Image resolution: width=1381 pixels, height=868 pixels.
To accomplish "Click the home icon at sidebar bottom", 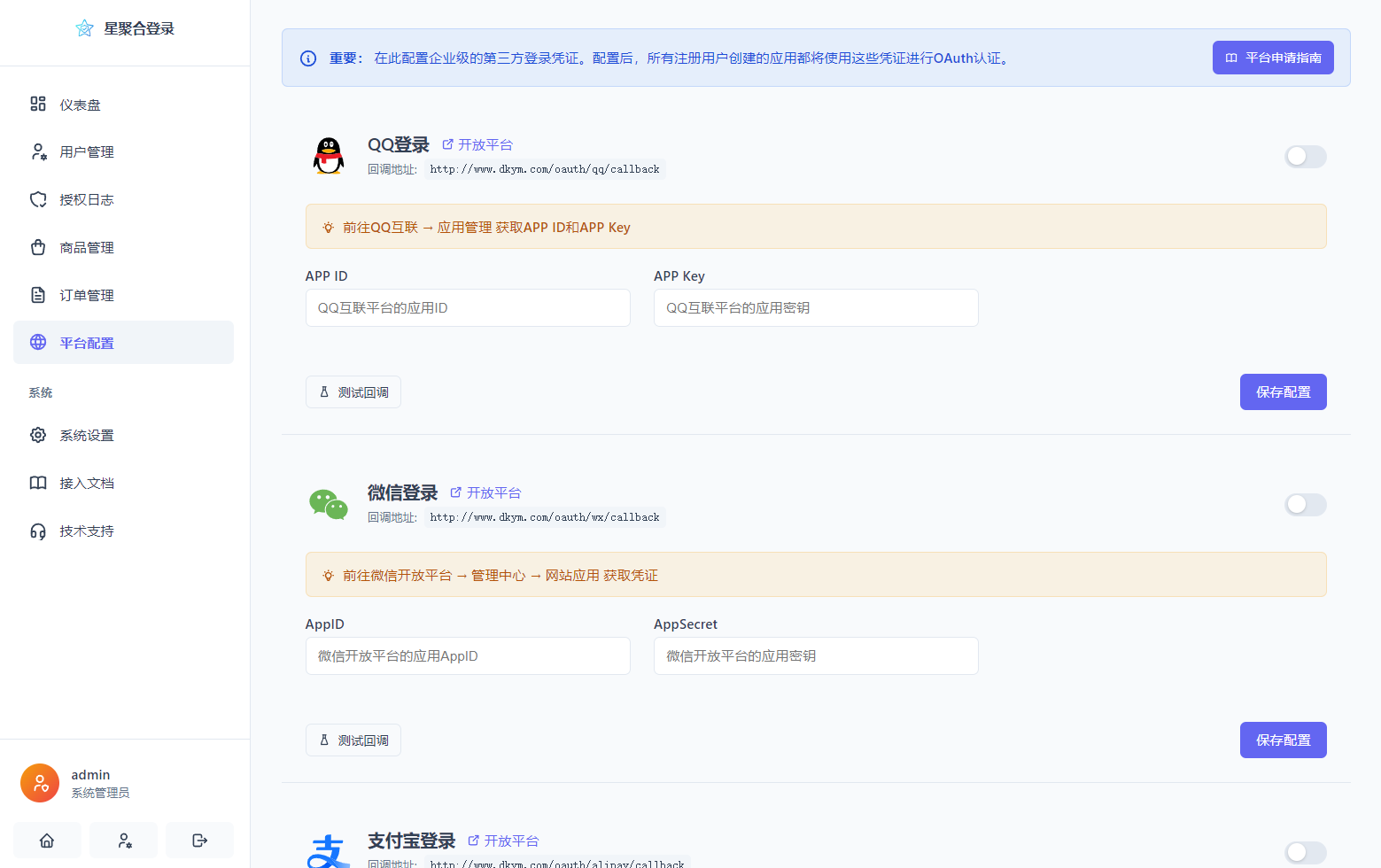I will pyautogui.click(x=46, y=840).
